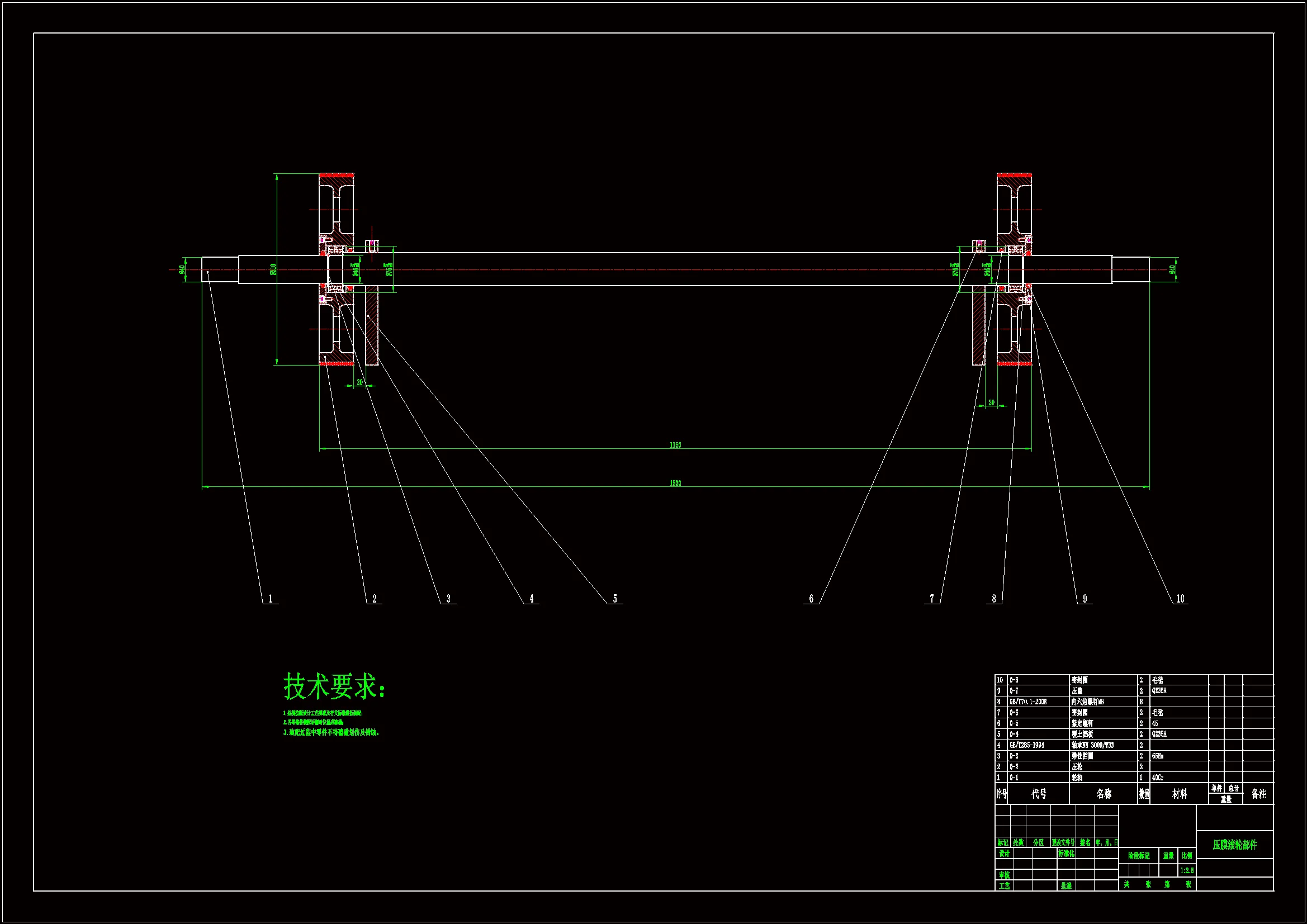The image size is (1307, 924).
Task: Select the 设计 label in title block
Action: tap(1004, 854)
